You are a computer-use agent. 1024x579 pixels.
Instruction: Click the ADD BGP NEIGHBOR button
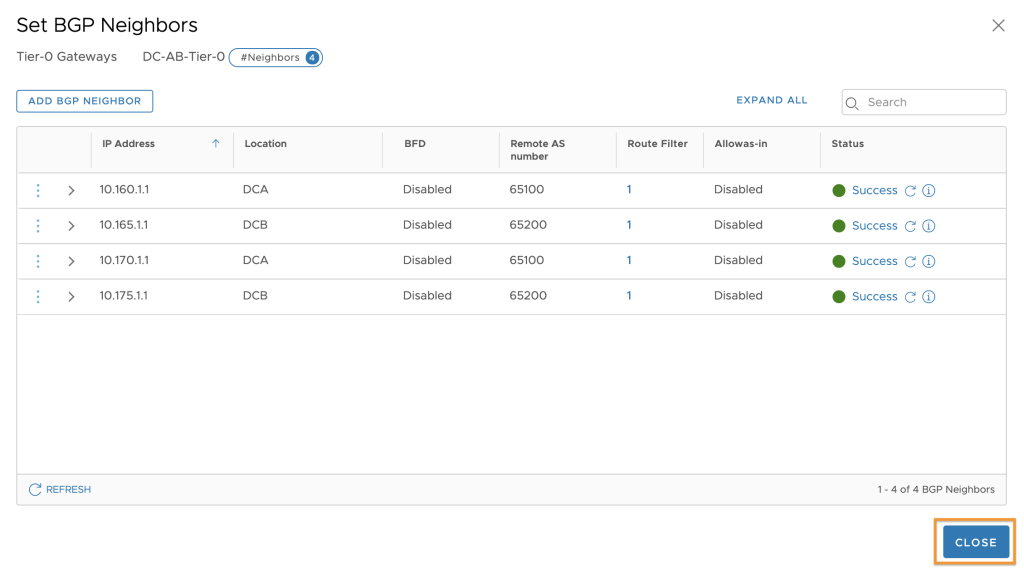(x=85, y=101)
